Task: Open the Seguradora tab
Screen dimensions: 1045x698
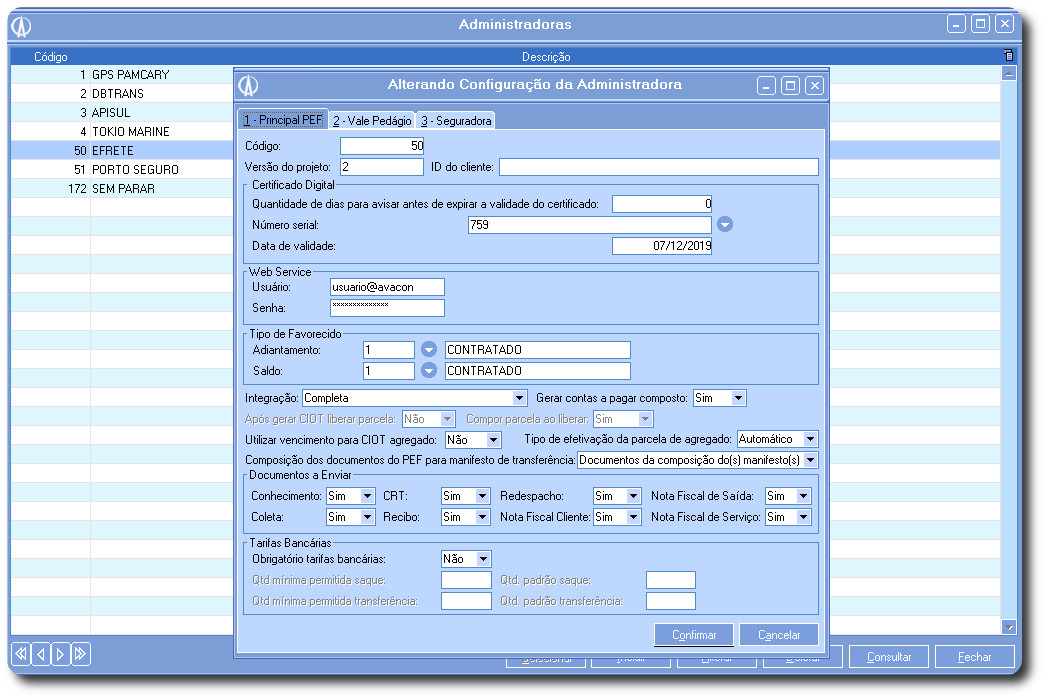Action: point(456,121)
